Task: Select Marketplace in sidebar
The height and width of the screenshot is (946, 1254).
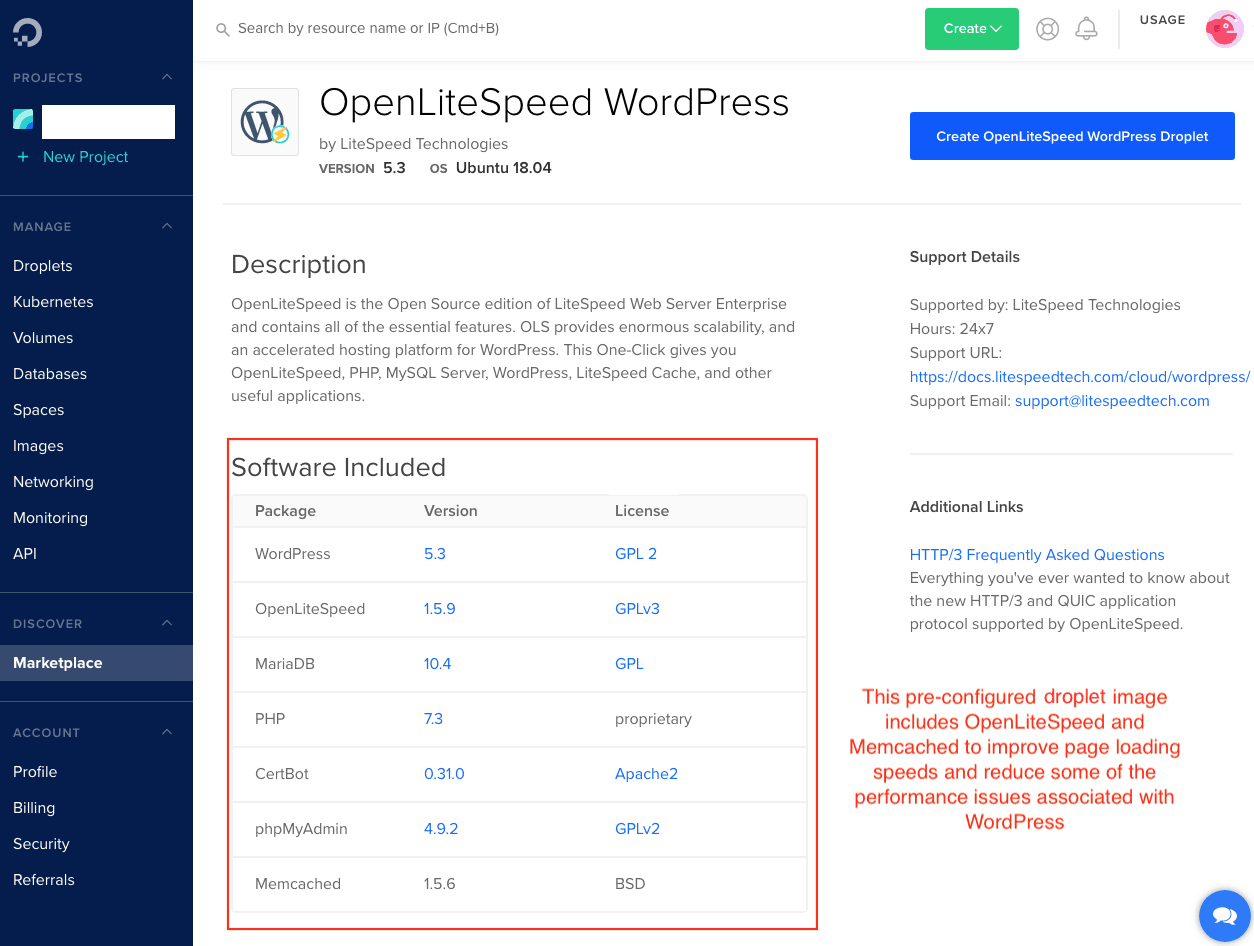Action: (x=96, y=663)
